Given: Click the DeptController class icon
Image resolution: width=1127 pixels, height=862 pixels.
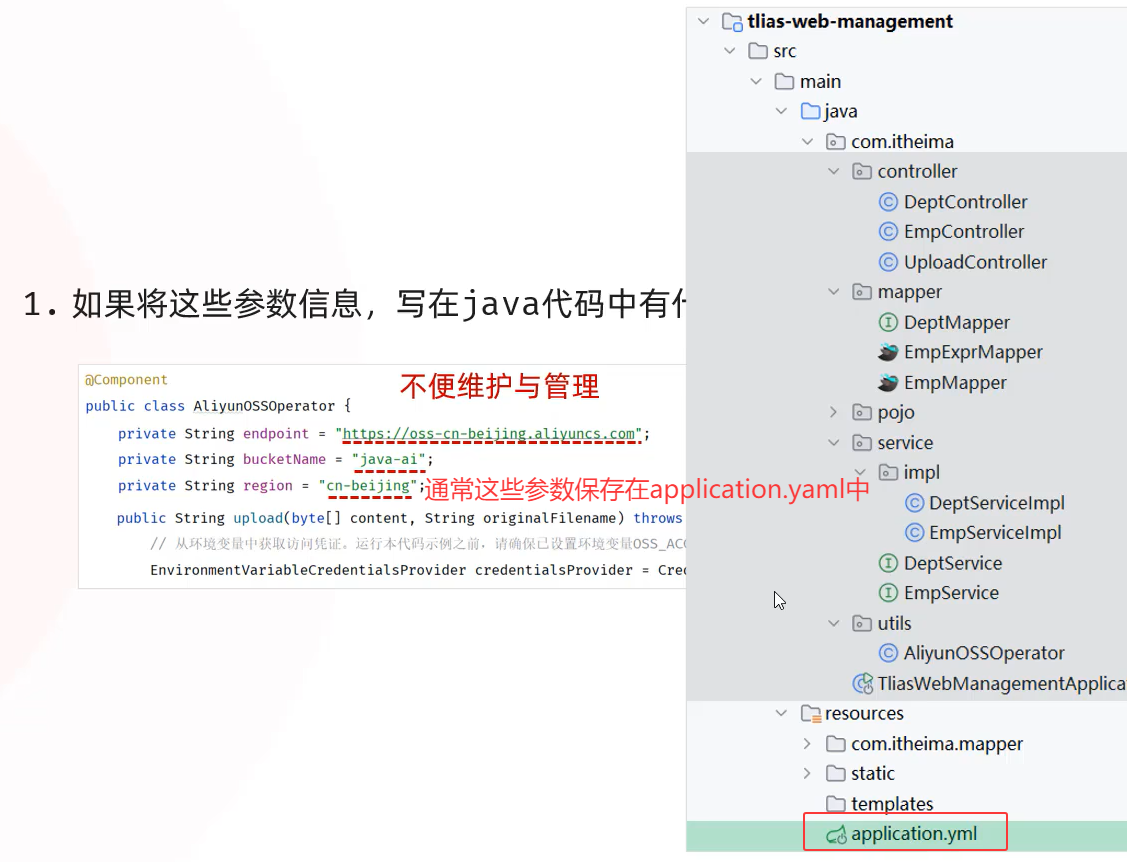Looking at the screenshot, I should point(888,202).
